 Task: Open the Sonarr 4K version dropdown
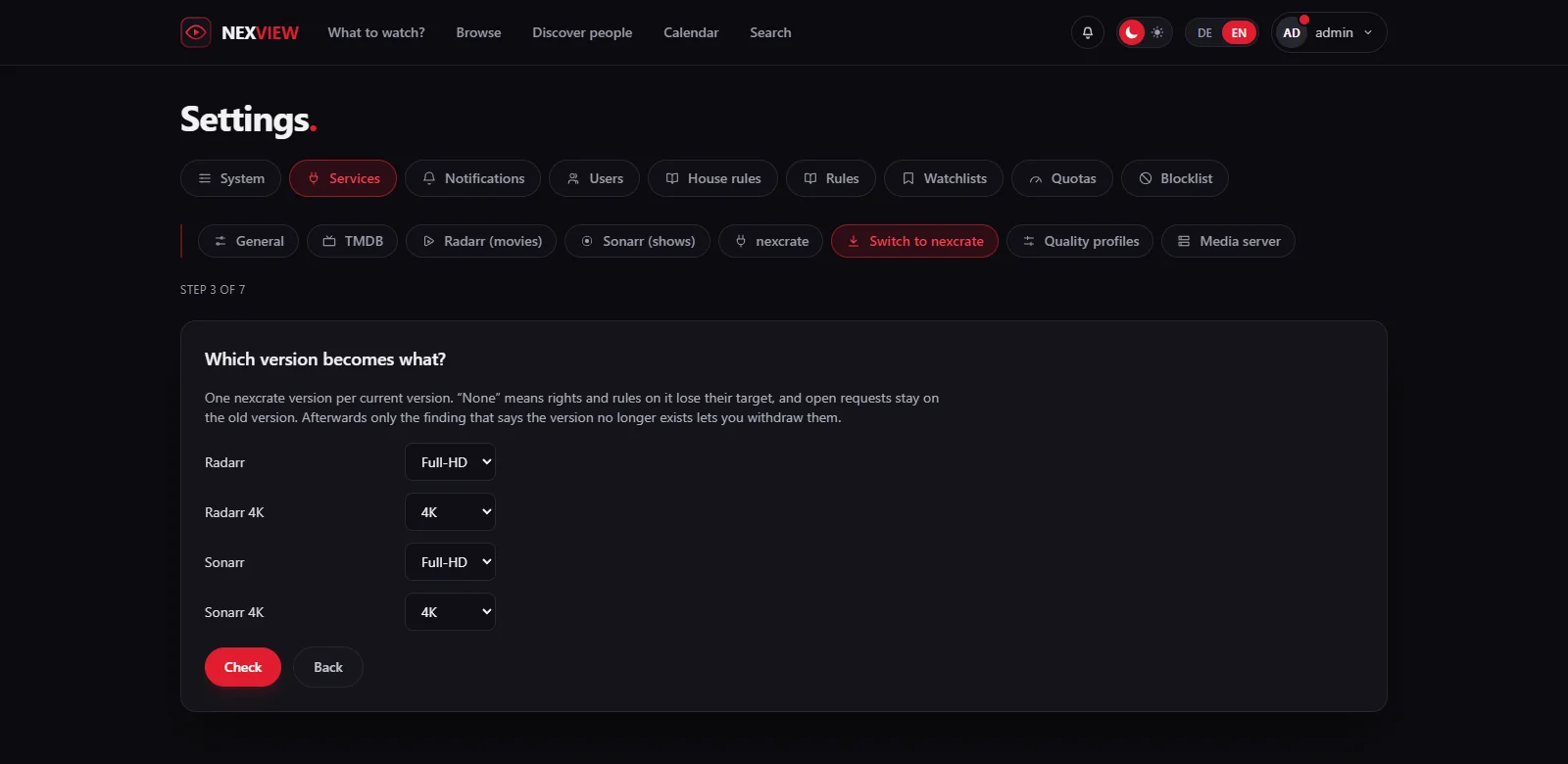pyautogui.click(x=450, y=612)
